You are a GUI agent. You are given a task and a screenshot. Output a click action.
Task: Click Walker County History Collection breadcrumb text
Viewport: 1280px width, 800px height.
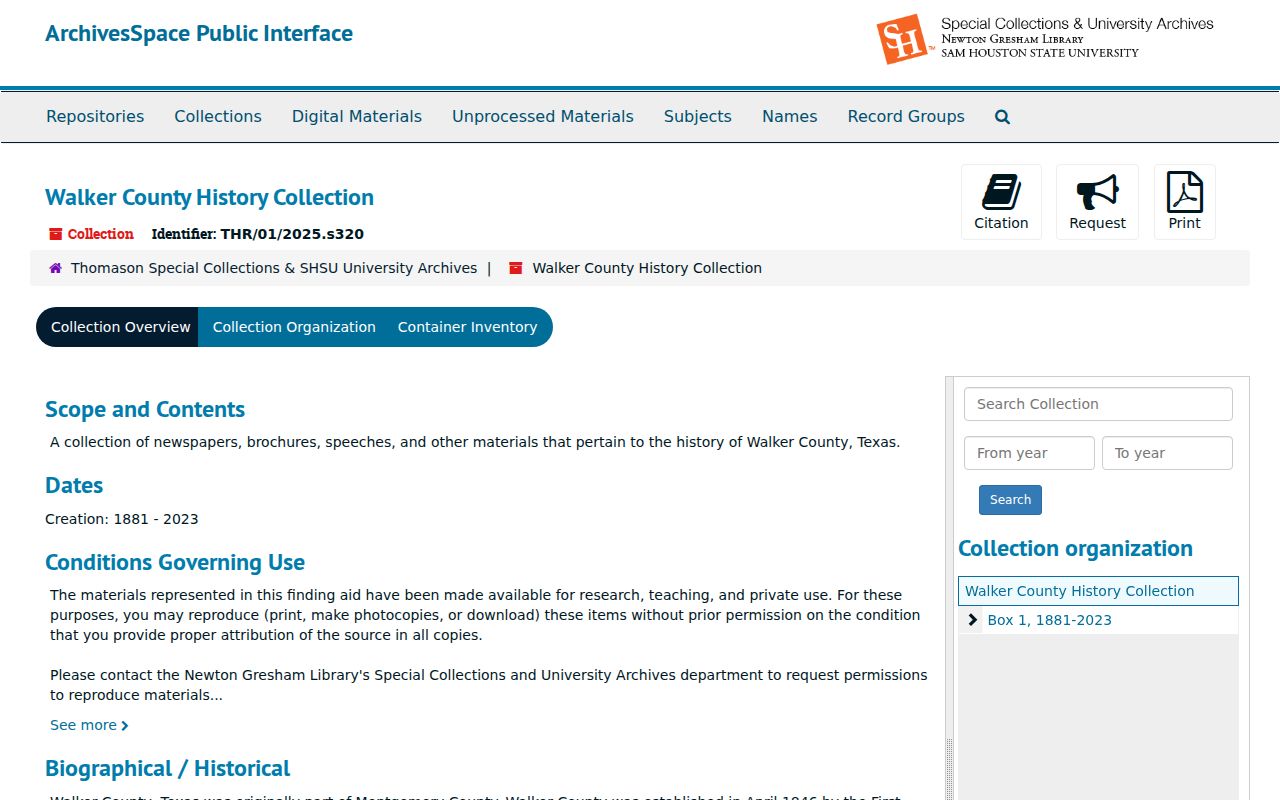tap(647, 268)
